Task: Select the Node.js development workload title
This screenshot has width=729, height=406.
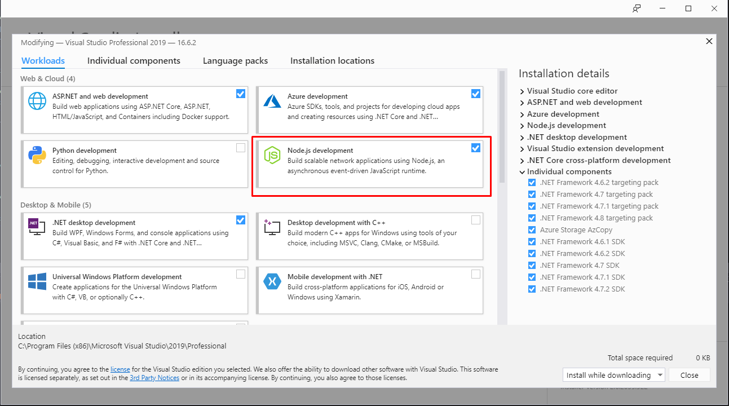Action: point(320,151)
